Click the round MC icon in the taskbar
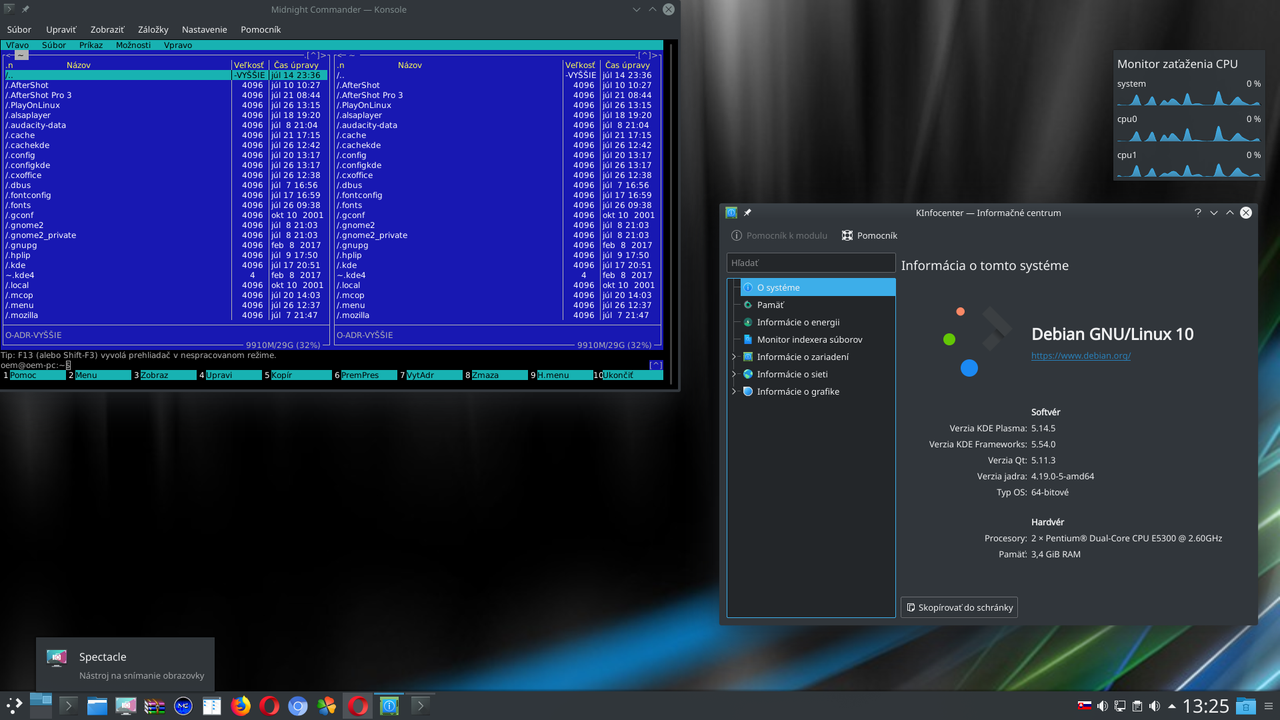 [183, 706]
